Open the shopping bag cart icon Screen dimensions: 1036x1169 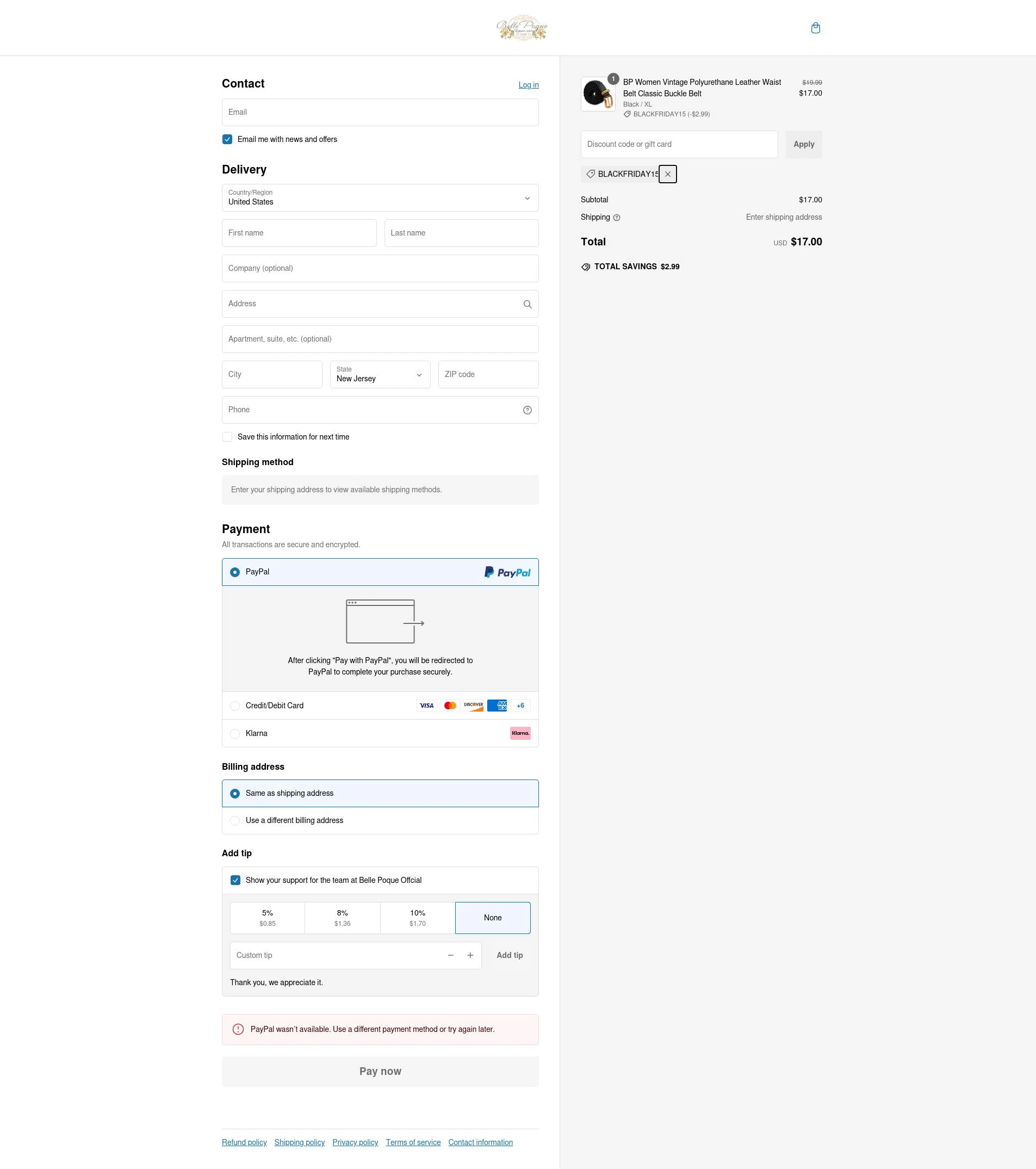(815, 28)
